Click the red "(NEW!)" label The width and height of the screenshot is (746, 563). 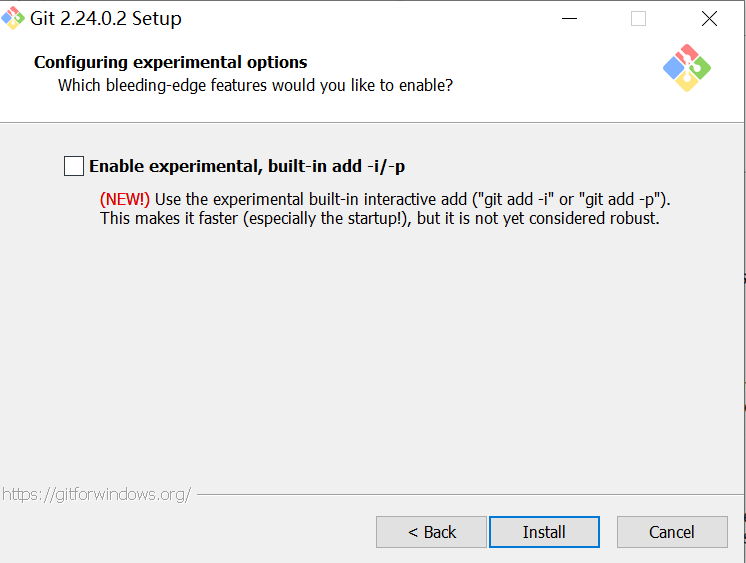(125, 199)
